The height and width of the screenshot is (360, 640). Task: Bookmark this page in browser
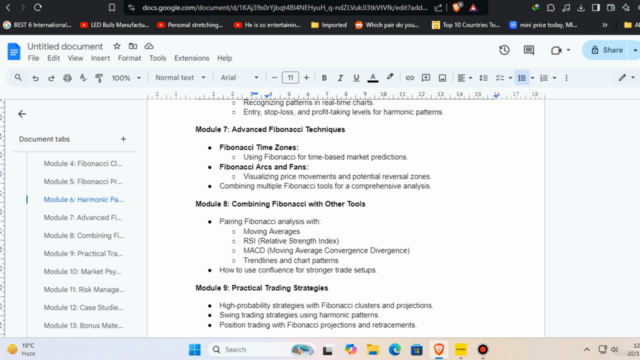[111, 7]
